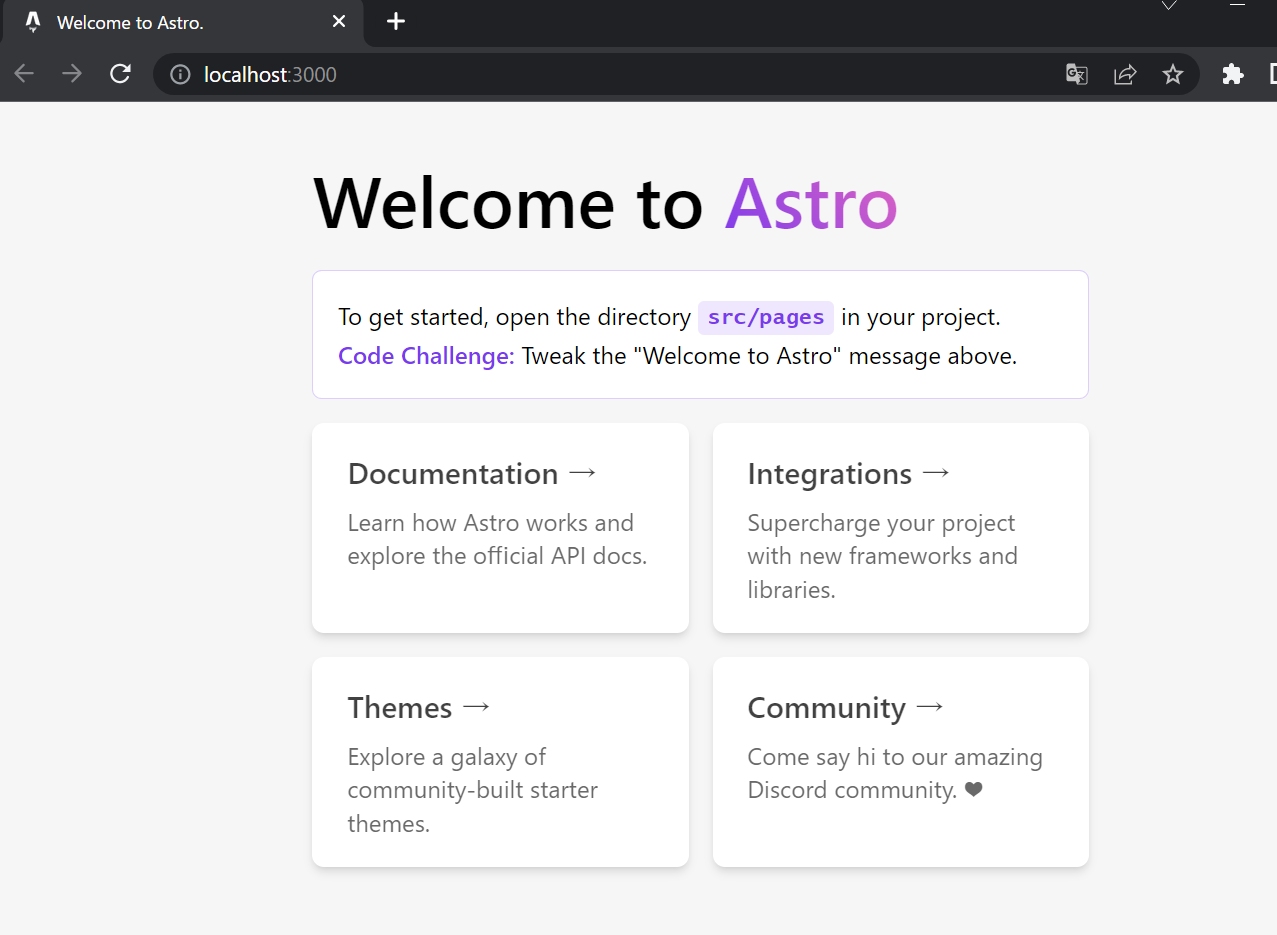
Task: Click the Code Challenge: text
Action: pyautogui.click(x=426, y=356)
